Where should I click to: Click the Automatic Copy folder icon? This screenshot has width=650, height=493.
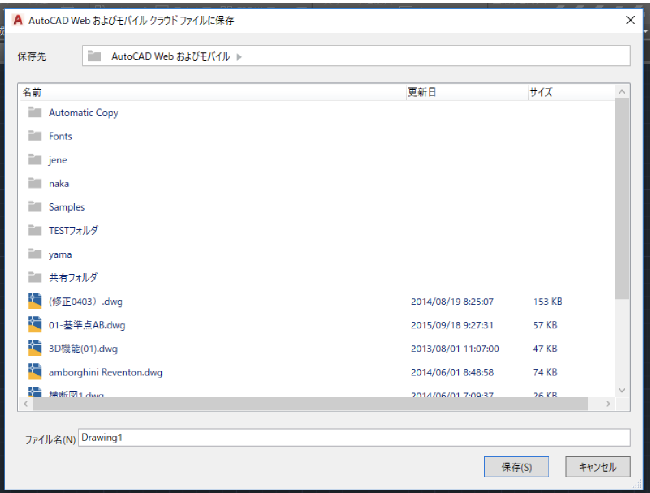pyautogui.click(x=34, y=112)
